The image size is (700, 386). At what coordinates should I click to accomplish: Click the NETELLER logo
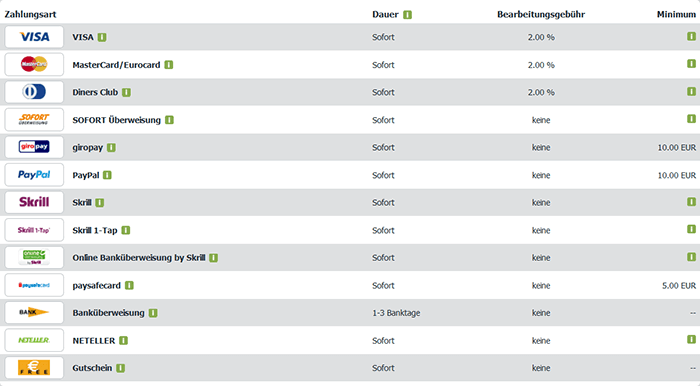[x=34, y=340]
